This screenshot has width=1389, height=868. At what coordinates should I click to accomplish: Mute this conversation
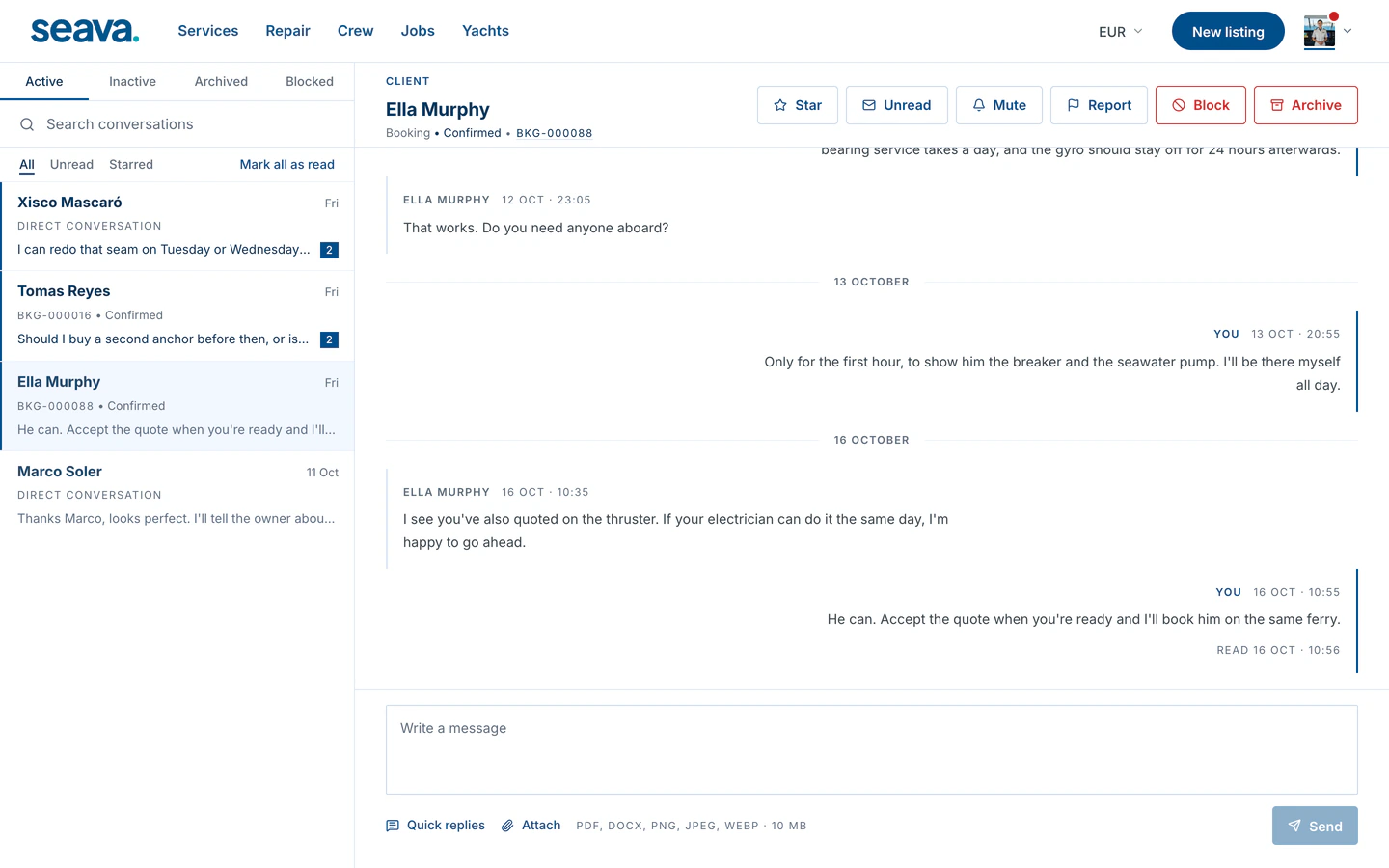pyautogui.click(x=999, y=105)
